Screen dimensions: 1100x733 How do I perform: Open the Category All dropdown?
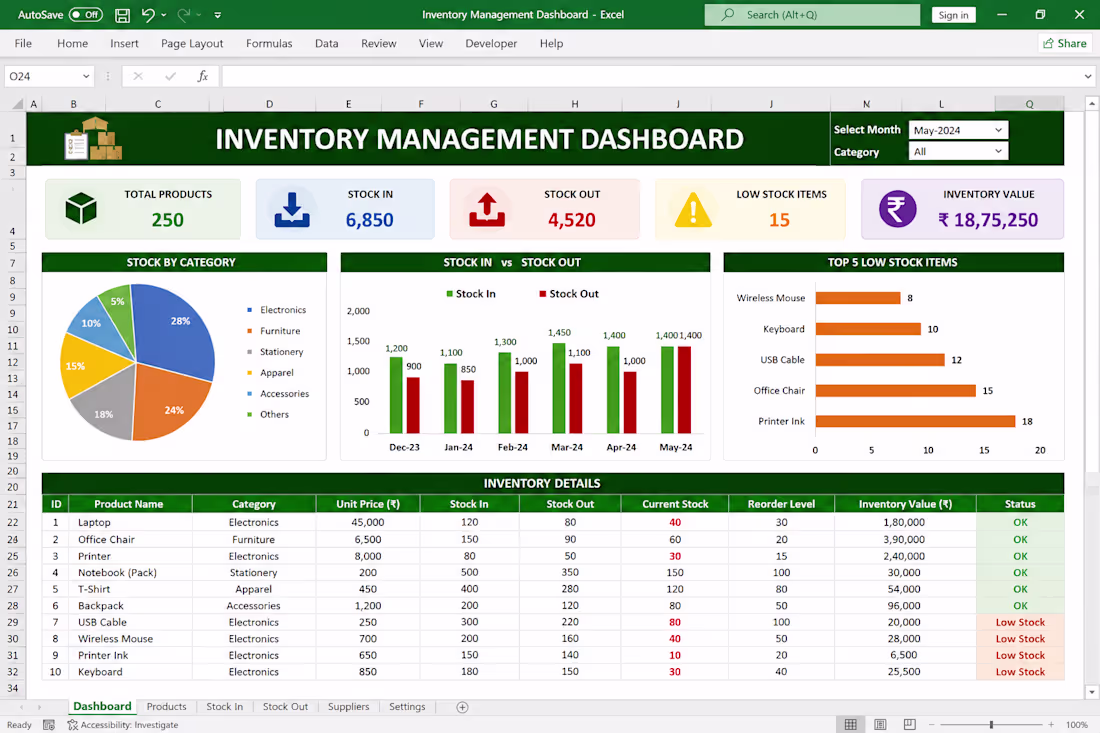958,152
